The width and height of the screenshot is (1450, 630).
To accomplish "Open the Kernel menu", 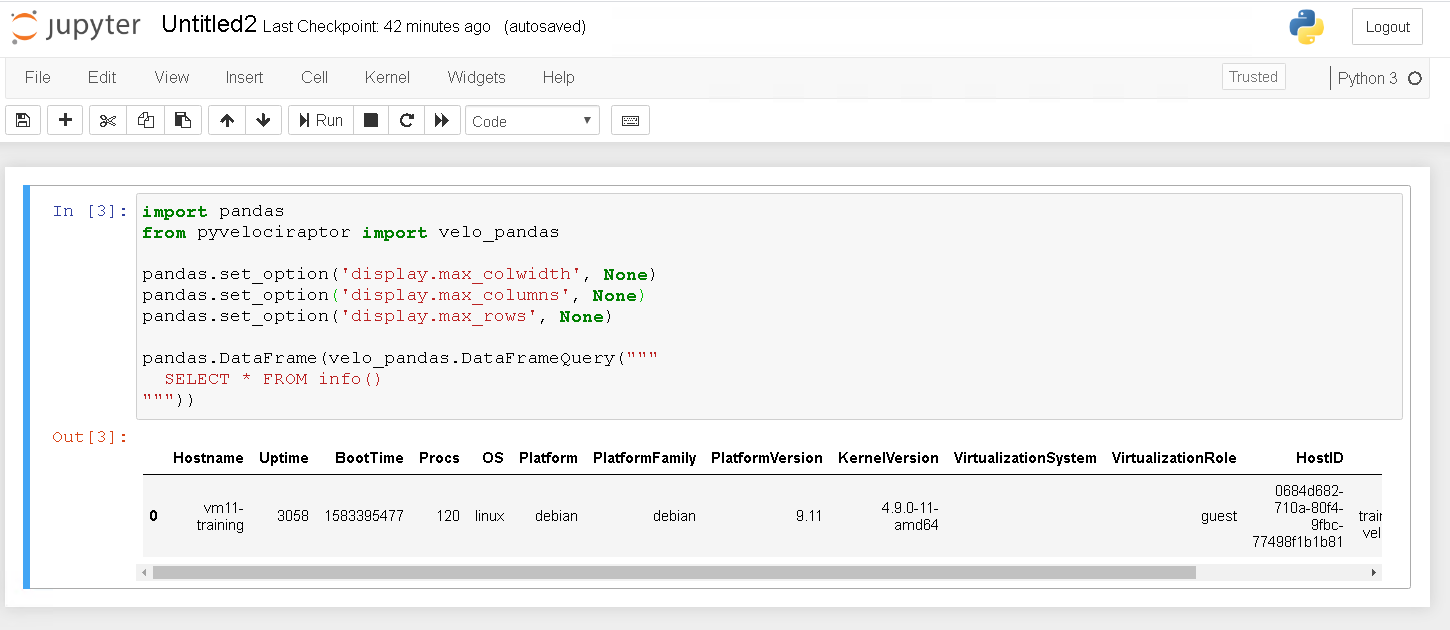I will click(x=387, y=77).
